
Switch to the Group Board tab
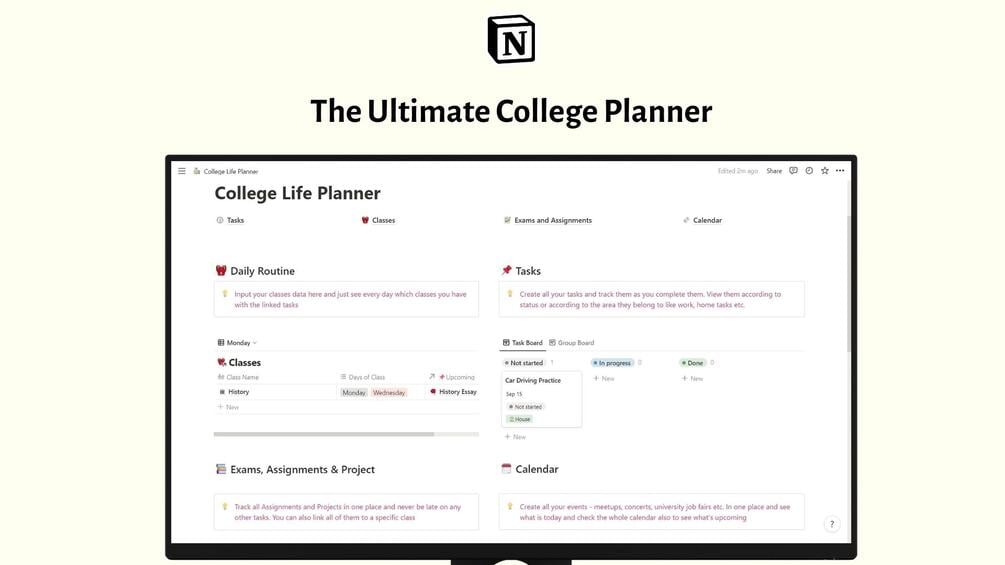pyautogui.click(x=572, y=343)
